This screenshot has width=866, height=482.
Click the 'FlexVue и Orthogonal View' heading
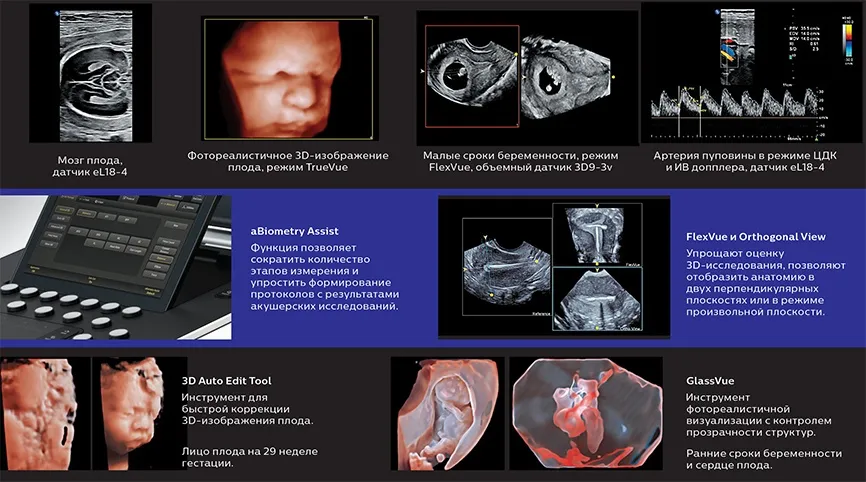pyautogui.click(x=756, y=237)
